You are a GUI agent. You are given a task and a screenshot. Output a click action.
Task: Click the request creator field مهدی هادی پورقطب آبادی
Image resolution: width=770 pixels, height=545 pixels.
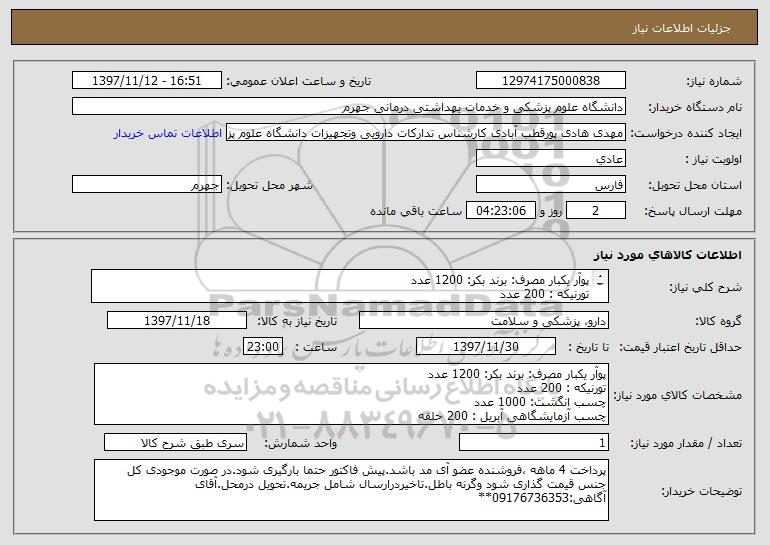426,133
